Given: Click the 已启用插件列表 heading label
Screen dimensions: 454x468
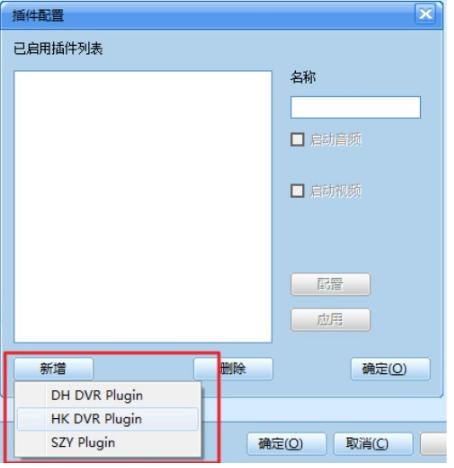Looking at the screenshot, I should (58, 49).
